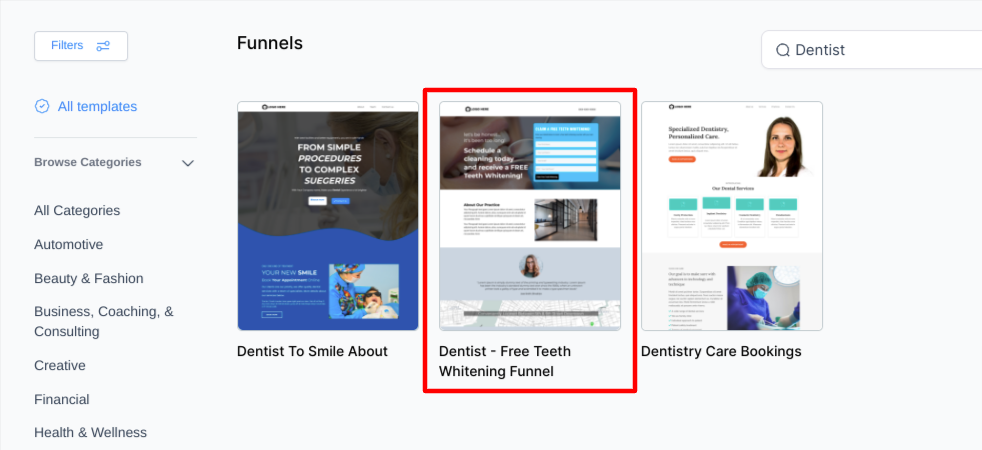This screenshot has width=982, height=450.
Task: Focus the Dentist search field
Action: pos(872,49)
